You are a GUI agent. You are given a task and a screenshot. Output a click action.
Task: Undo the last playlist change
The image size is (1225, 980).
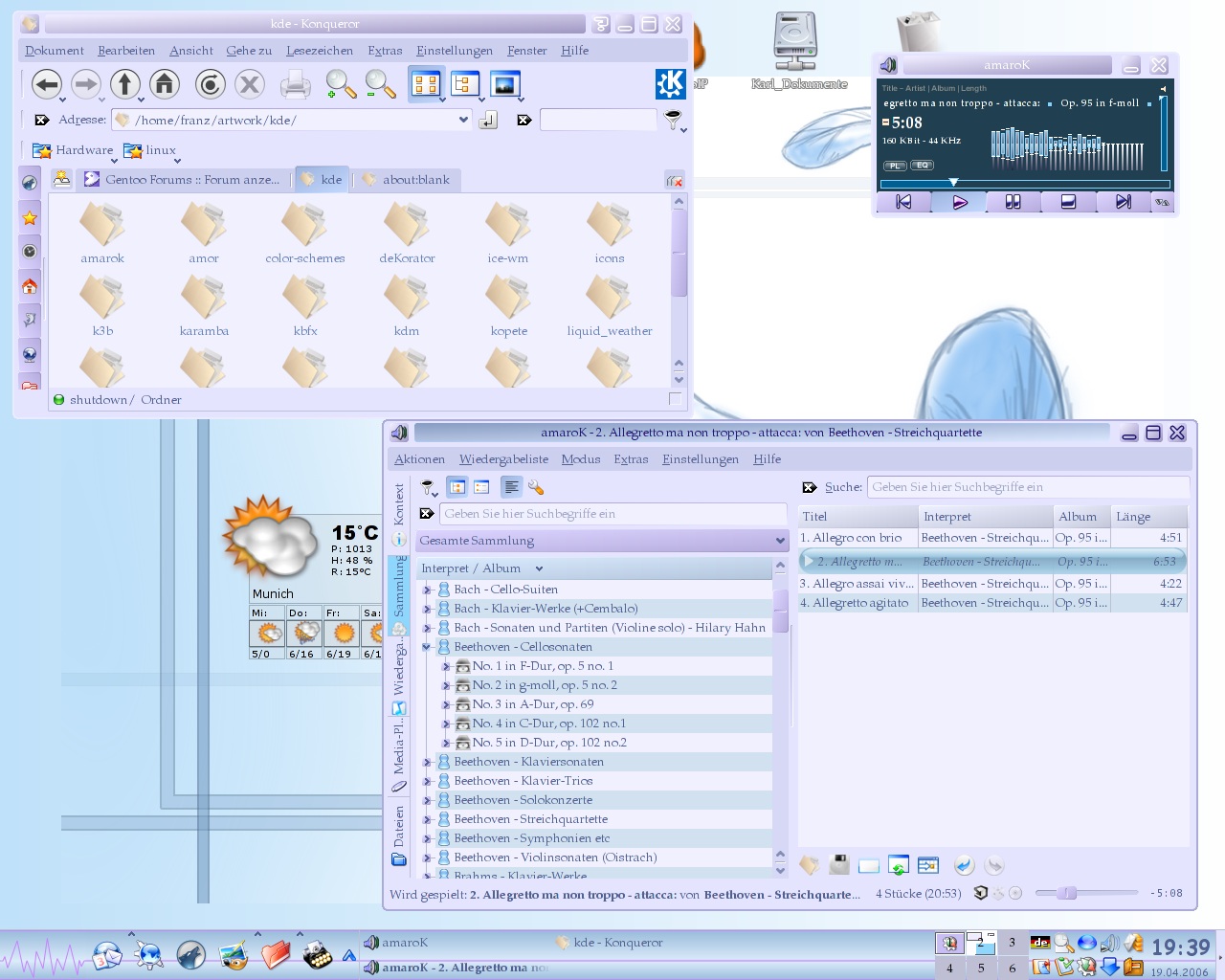click(964, 865)
